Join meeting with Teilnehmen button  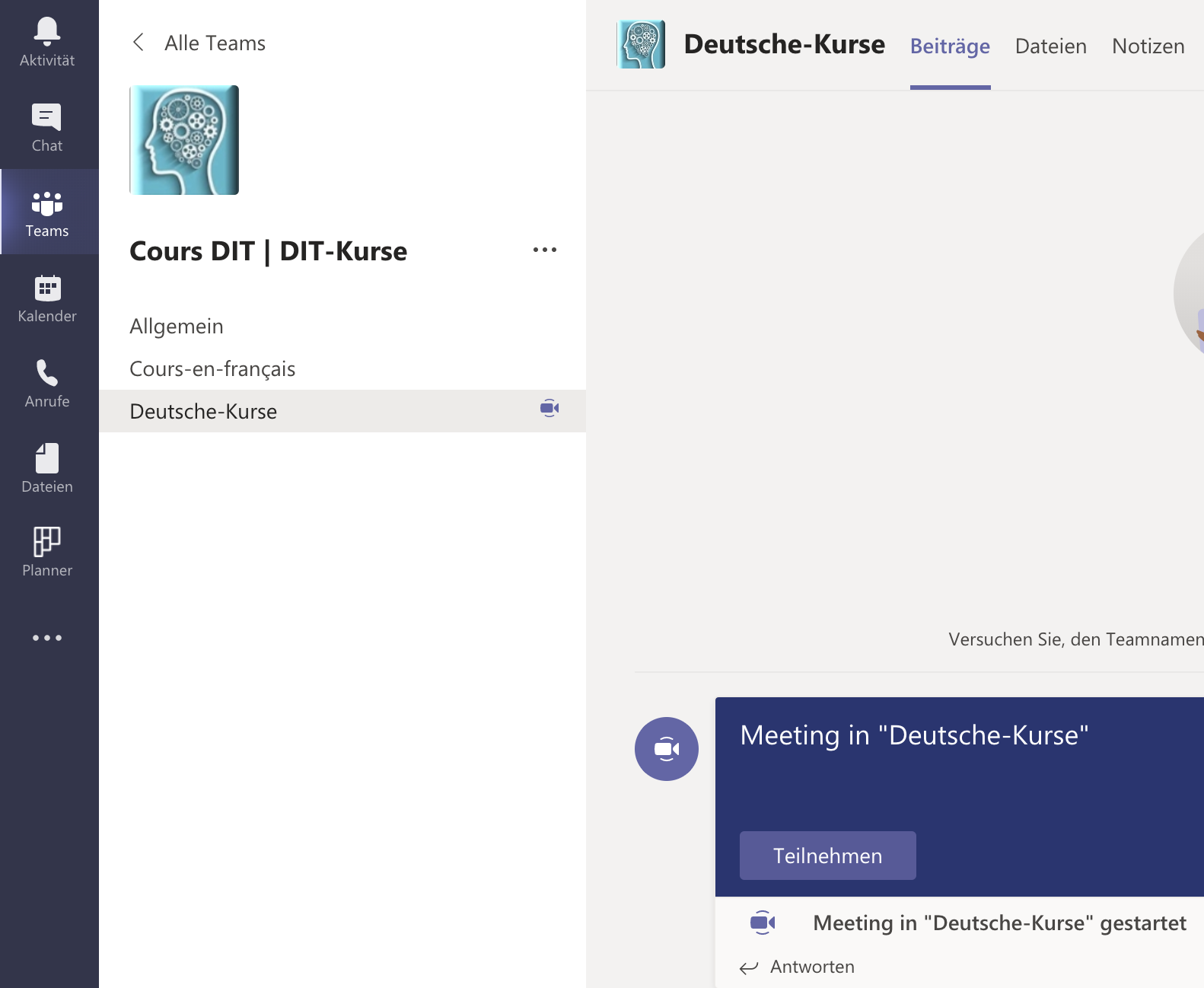click(828, 856)
